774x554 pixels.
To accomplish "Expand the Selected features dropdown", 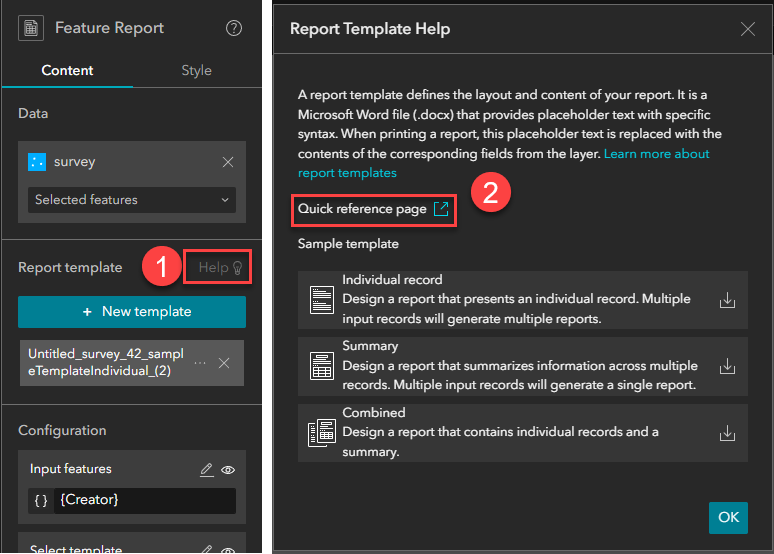I will coord(132,200).
